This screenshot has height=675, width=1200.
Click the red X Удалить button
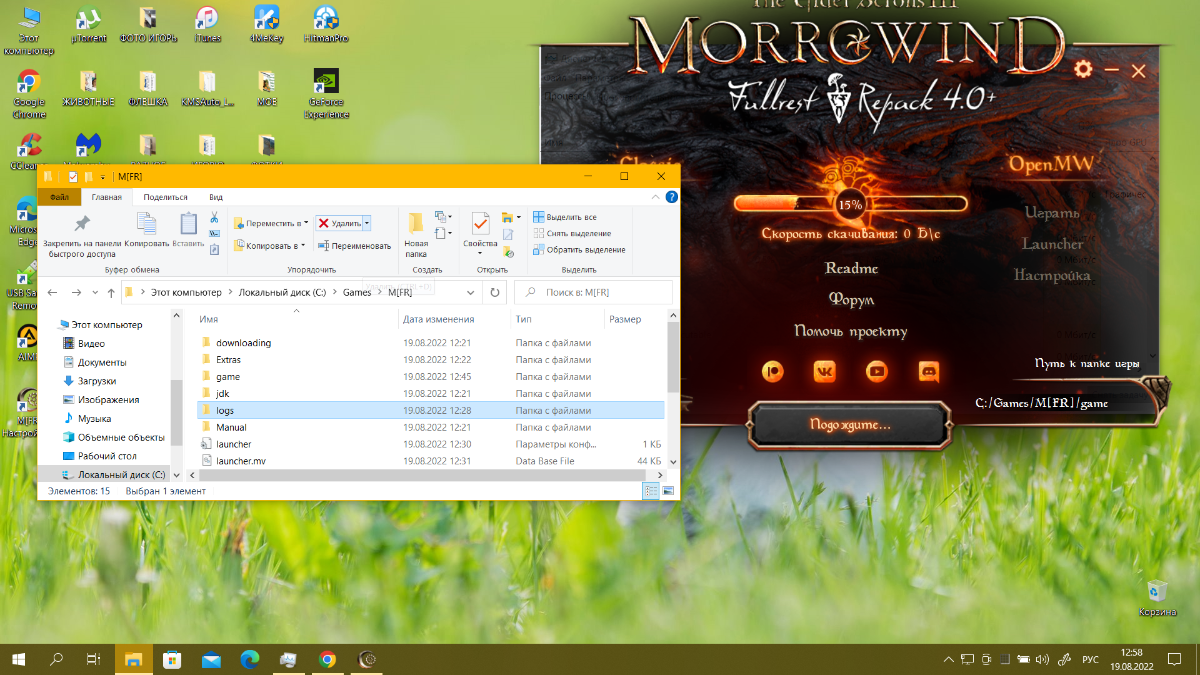pyautogui.click(x=339, y=223)
